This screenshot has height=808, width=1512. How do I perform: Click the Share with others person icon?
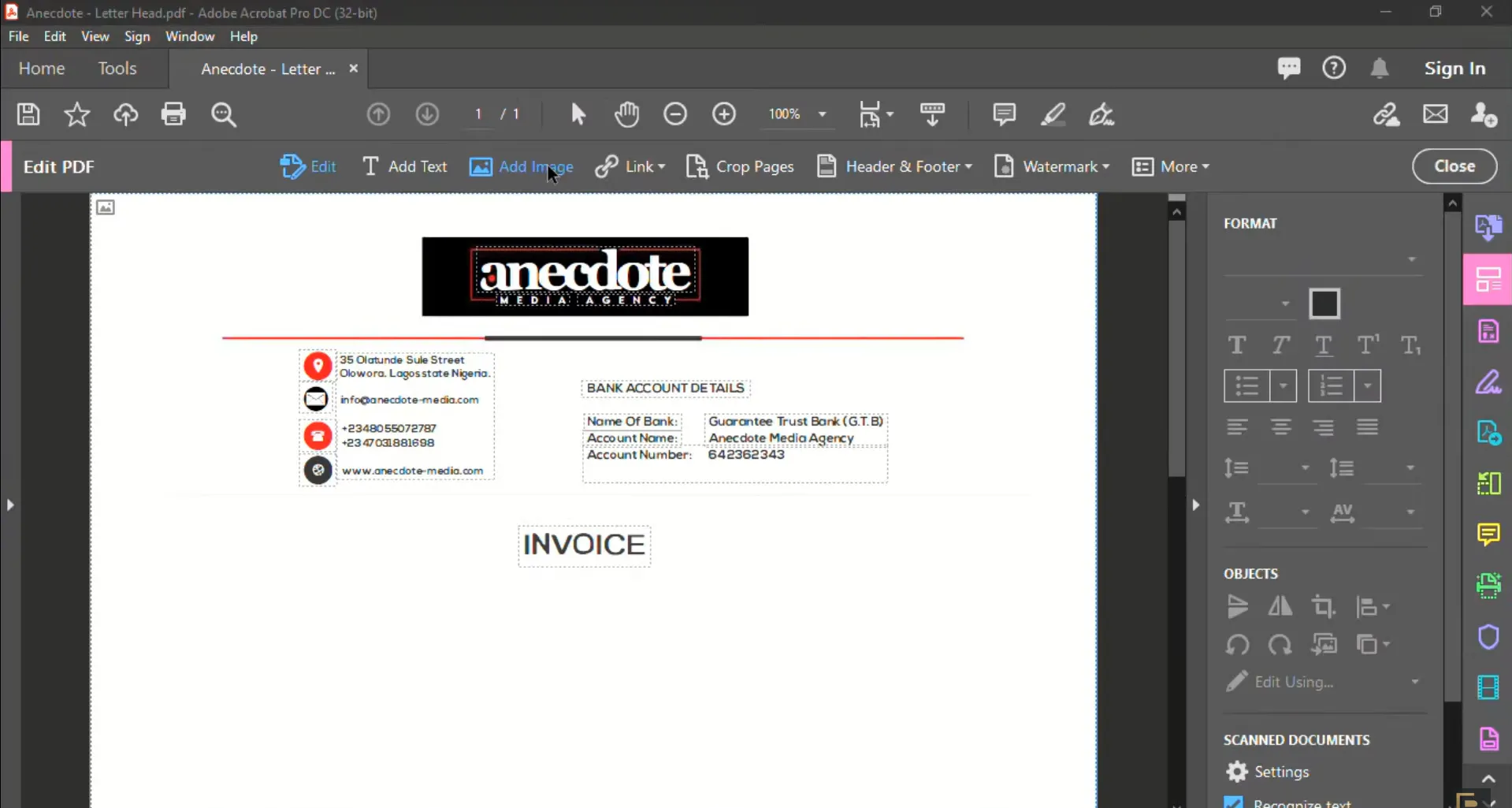[x=1484, y=114]
